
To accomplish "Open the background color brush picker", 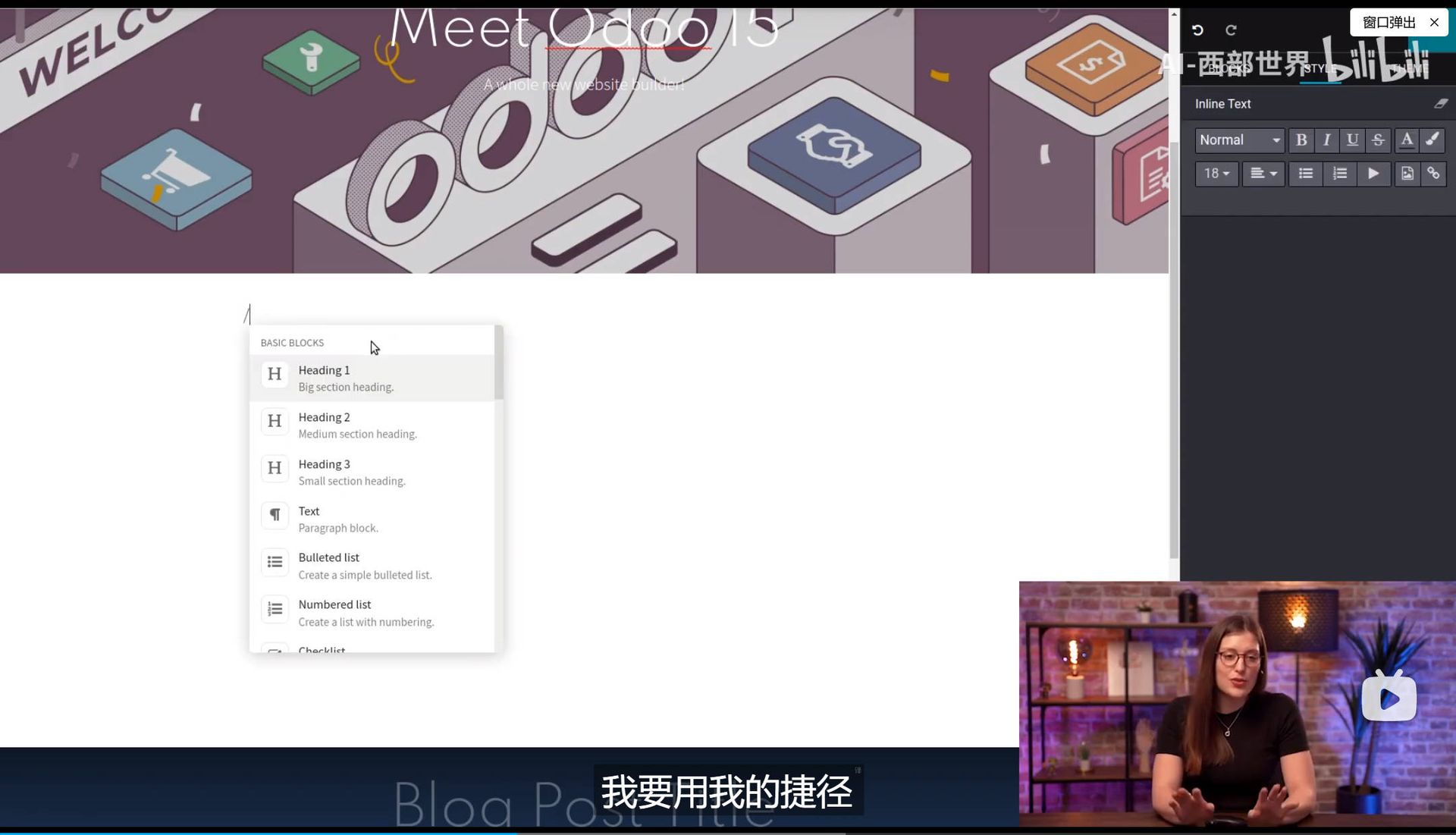I will point(1432,140).
